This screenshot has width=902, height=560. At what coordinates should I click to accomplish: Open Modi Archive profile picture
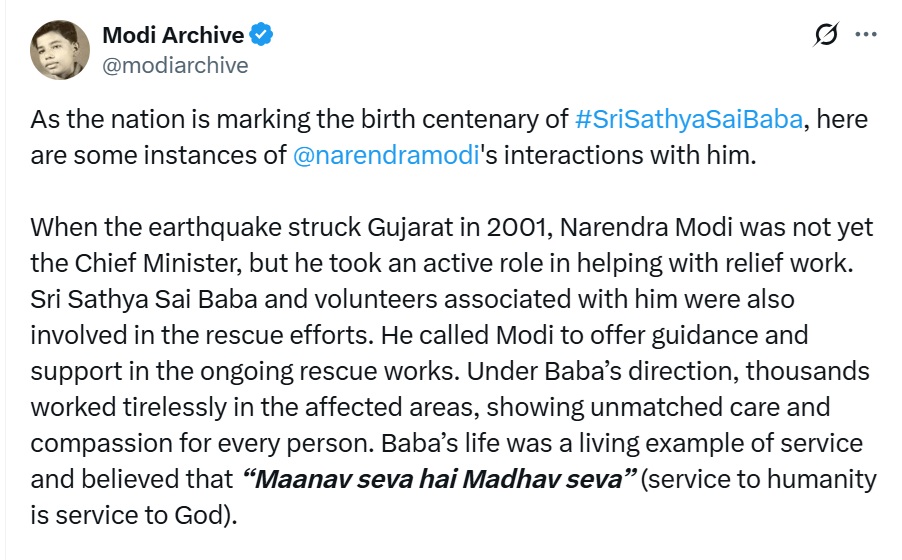pos(60,50)
